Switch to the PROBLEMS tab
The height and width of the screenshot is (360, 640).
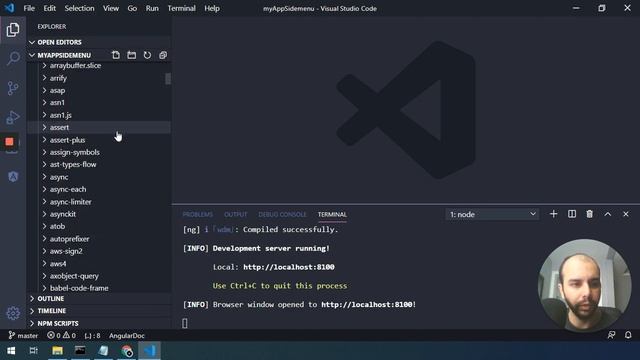click(198, 214)
